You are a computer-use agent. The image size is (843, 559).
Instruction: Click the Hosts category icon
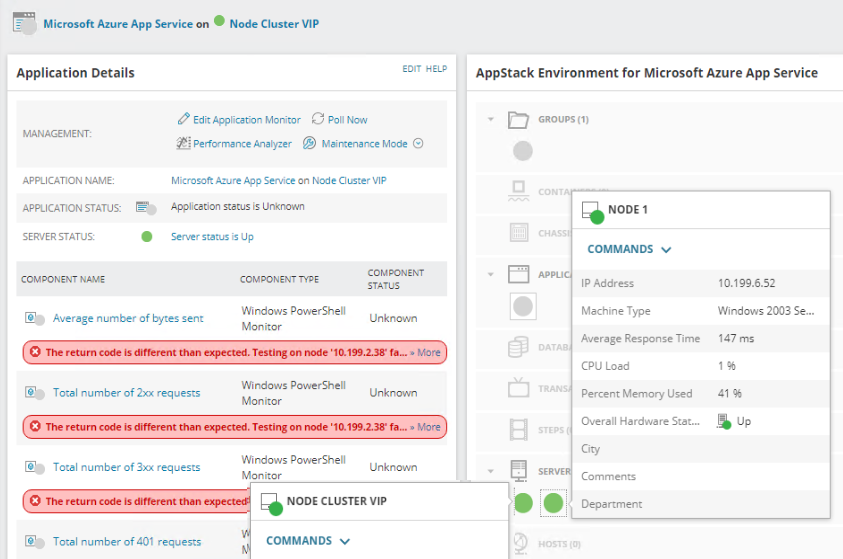point(520,543)
